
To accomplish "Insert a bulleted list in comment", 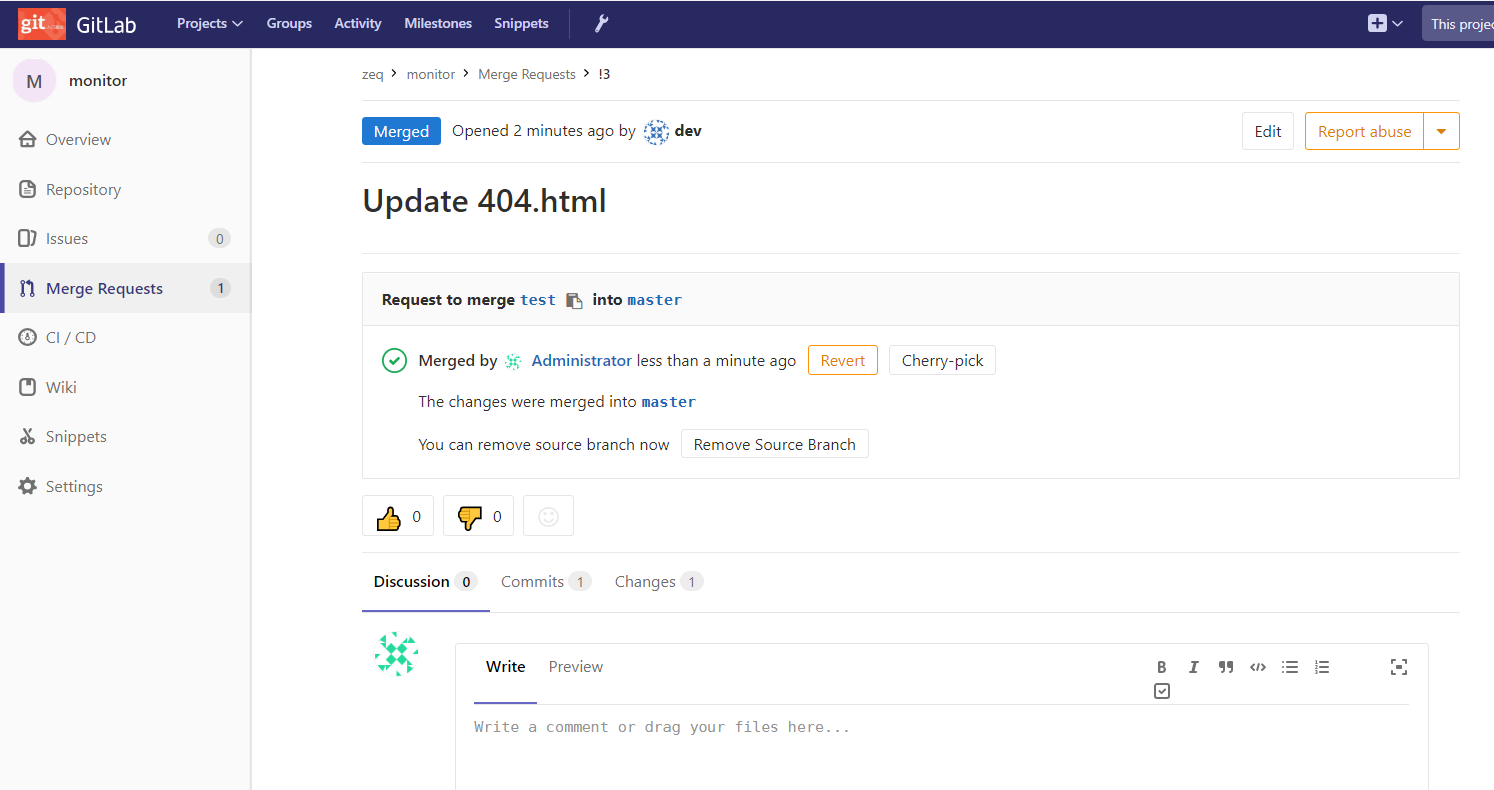I will [x=1290, y=667].
